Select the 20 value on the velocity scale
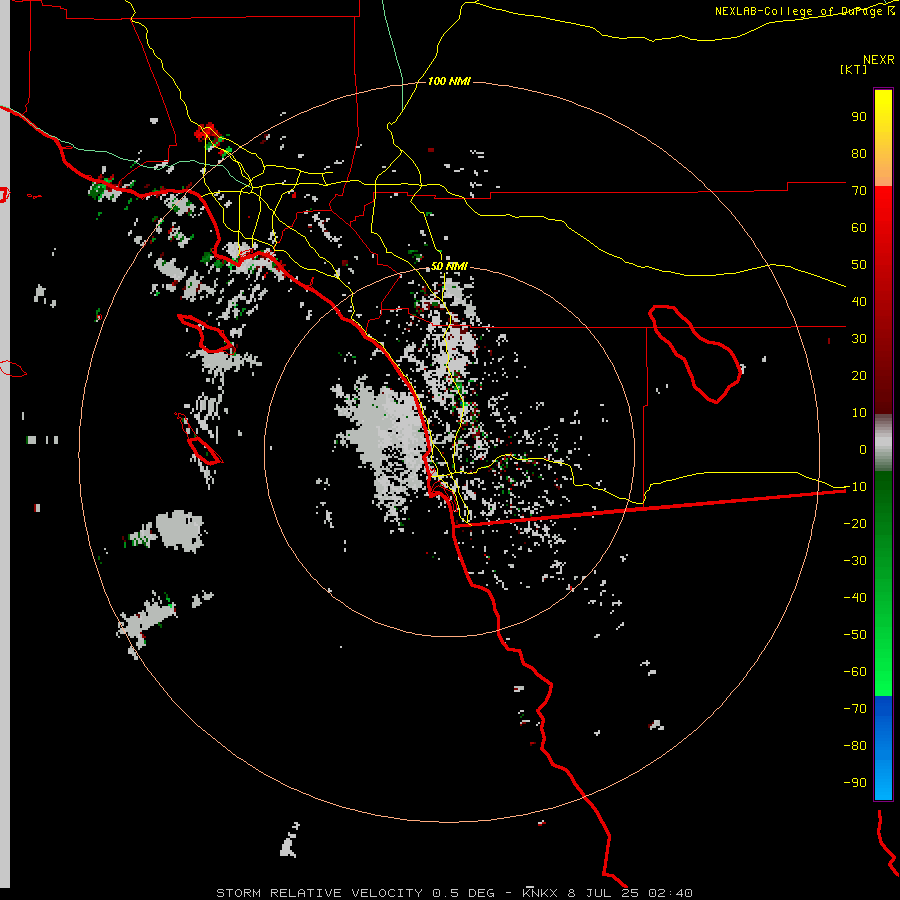This screenshot has height=900, width=900. tap(859, 375)
